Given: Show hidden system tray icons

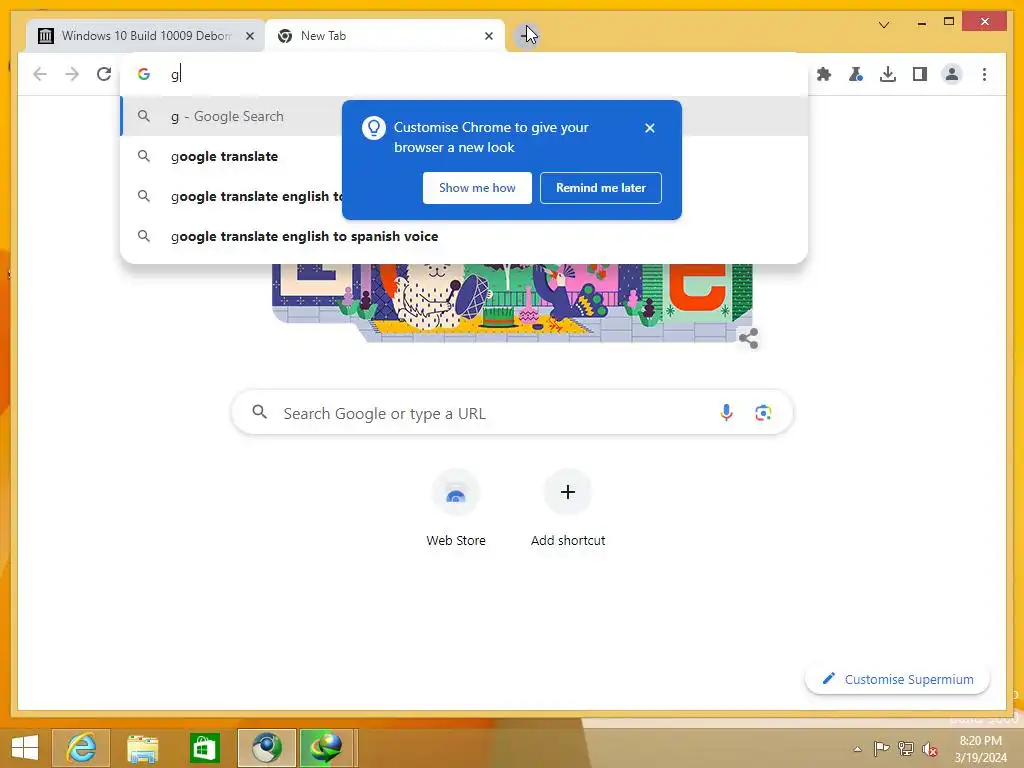Looking at the screenshot, I should tap(857, 749).
